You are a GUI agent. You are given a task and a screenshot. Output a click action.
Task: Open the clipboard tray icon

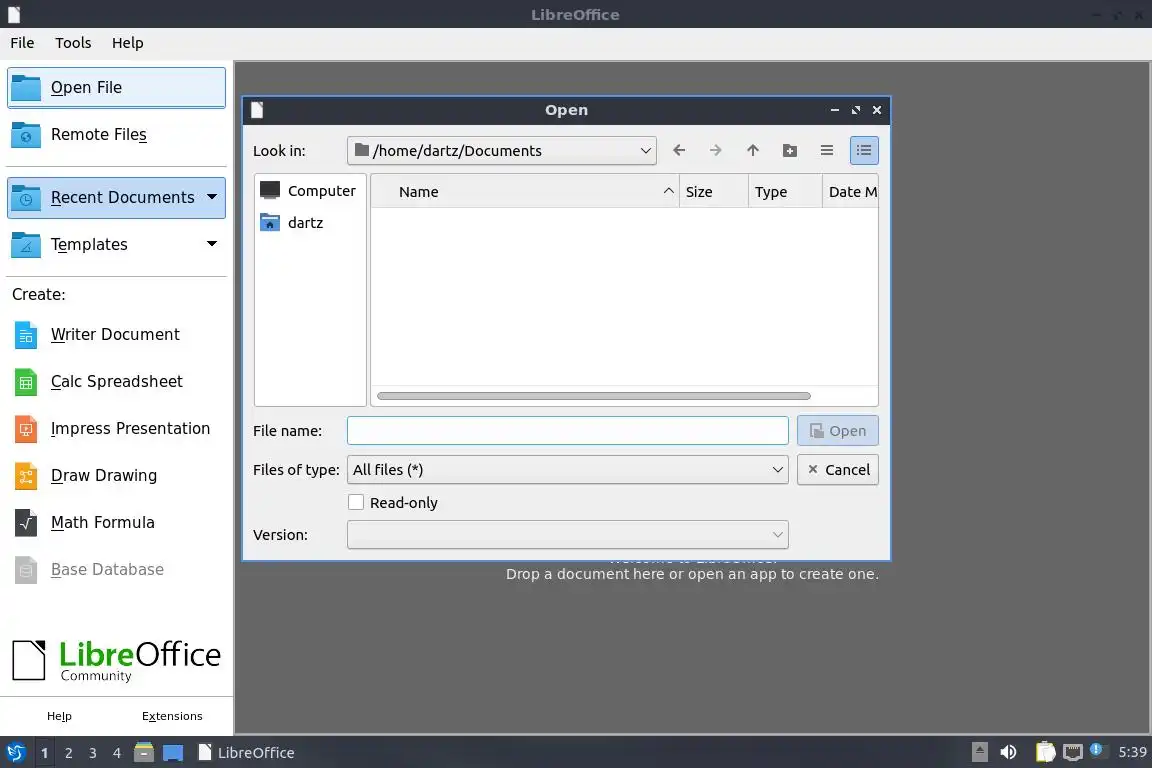click(1045, 752)
